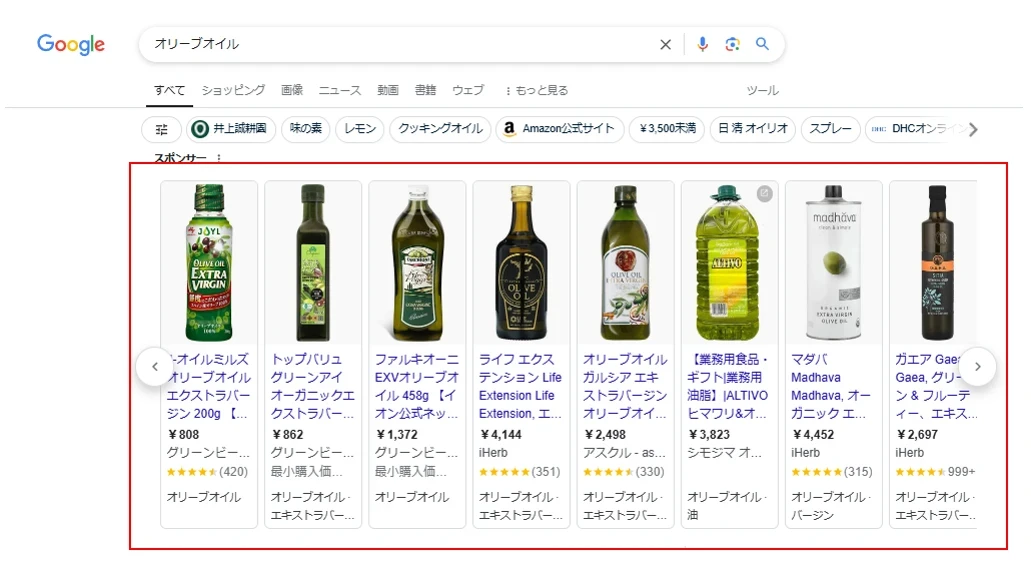Switch to the 画像 tab
Viewport: 1031px width, 564px height.
point(292,90)
